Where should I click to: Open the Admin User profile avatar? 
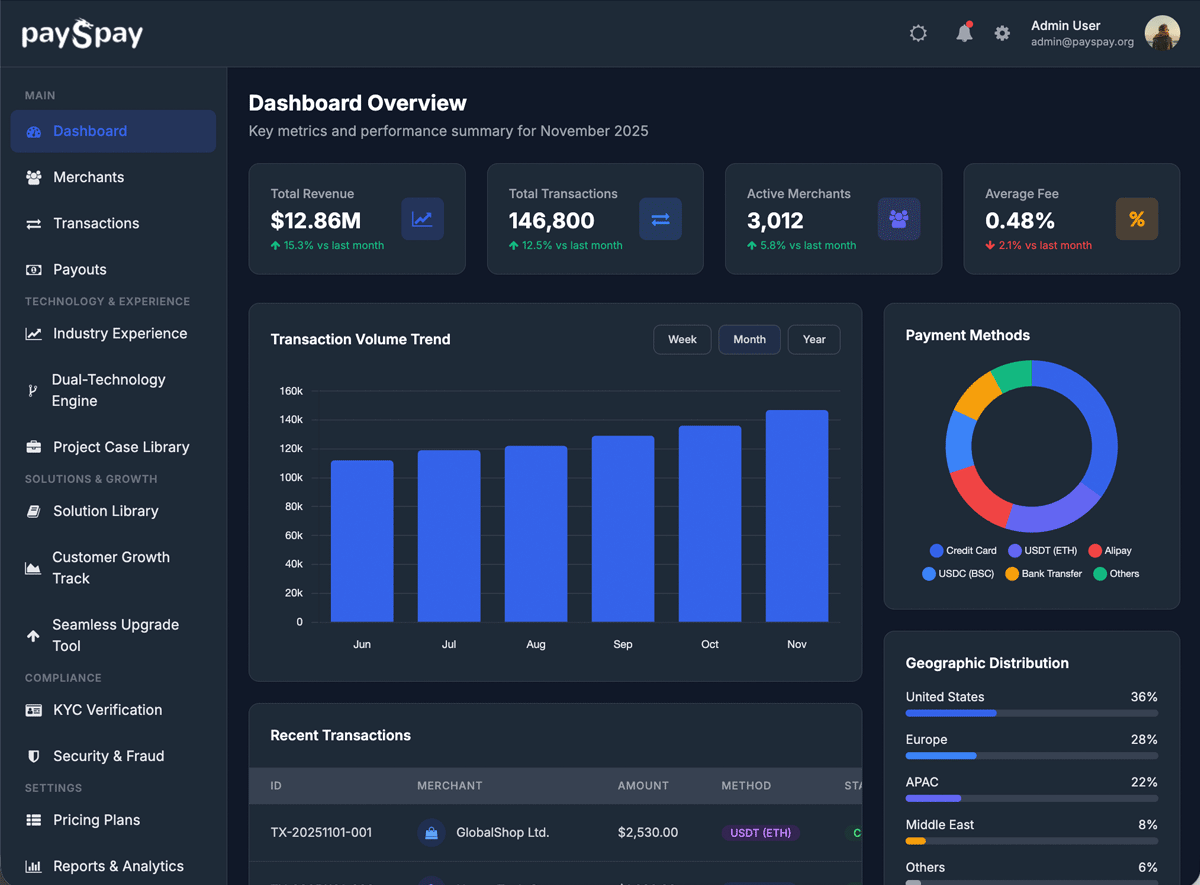1162,33
